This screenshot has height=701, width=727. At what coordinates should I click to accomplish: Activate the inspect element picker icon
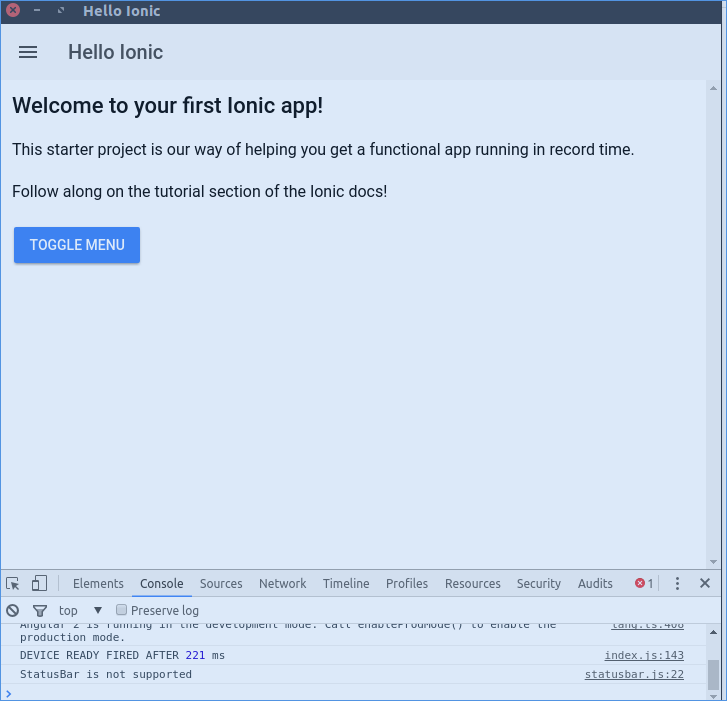(13, 583)
